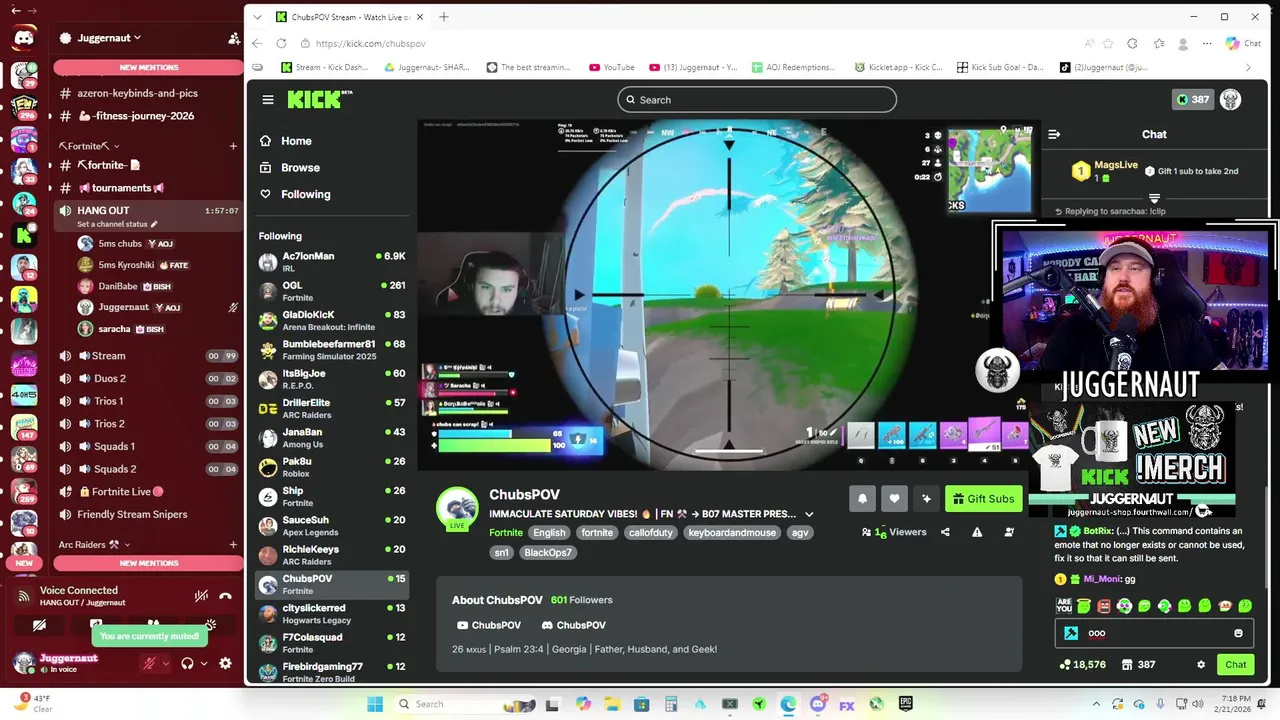This screenshot has height=720, width=1280.
Task: Open emoji picker in chat input
Action: 1238,633
